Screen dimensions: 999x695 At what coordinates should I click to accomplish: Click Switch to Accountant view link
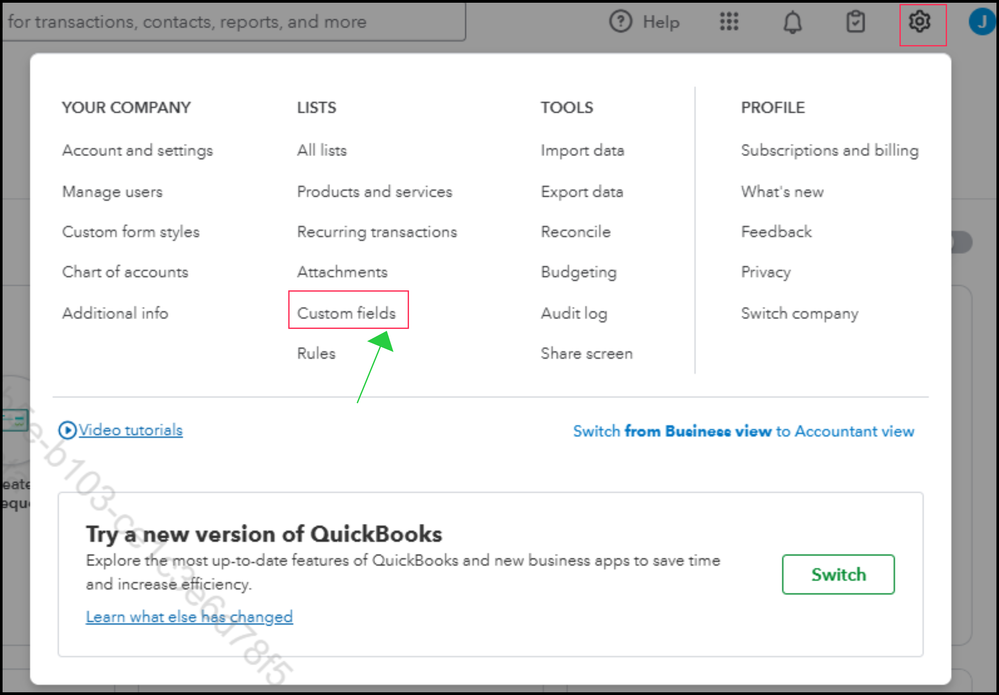point(743,432)
